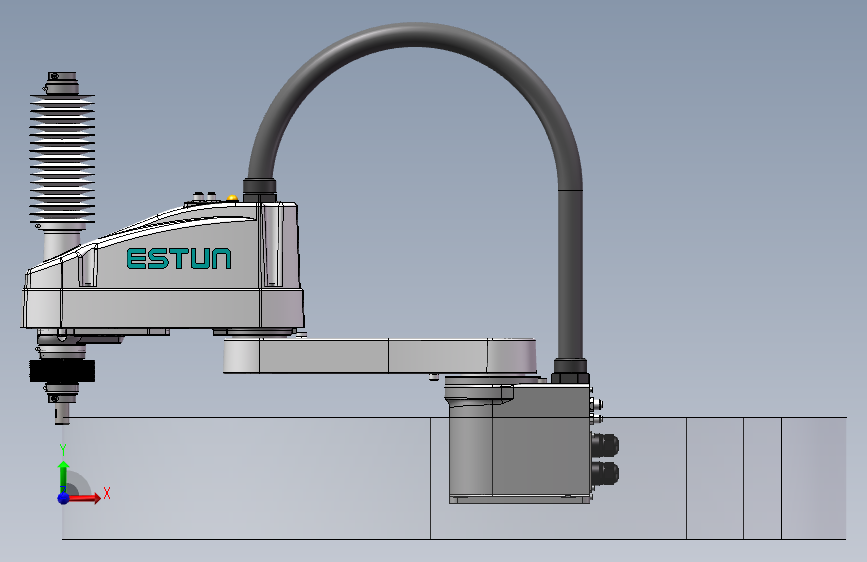
Task: Click the yellow indicator lamp on the arm top
Action: point(232,197)
